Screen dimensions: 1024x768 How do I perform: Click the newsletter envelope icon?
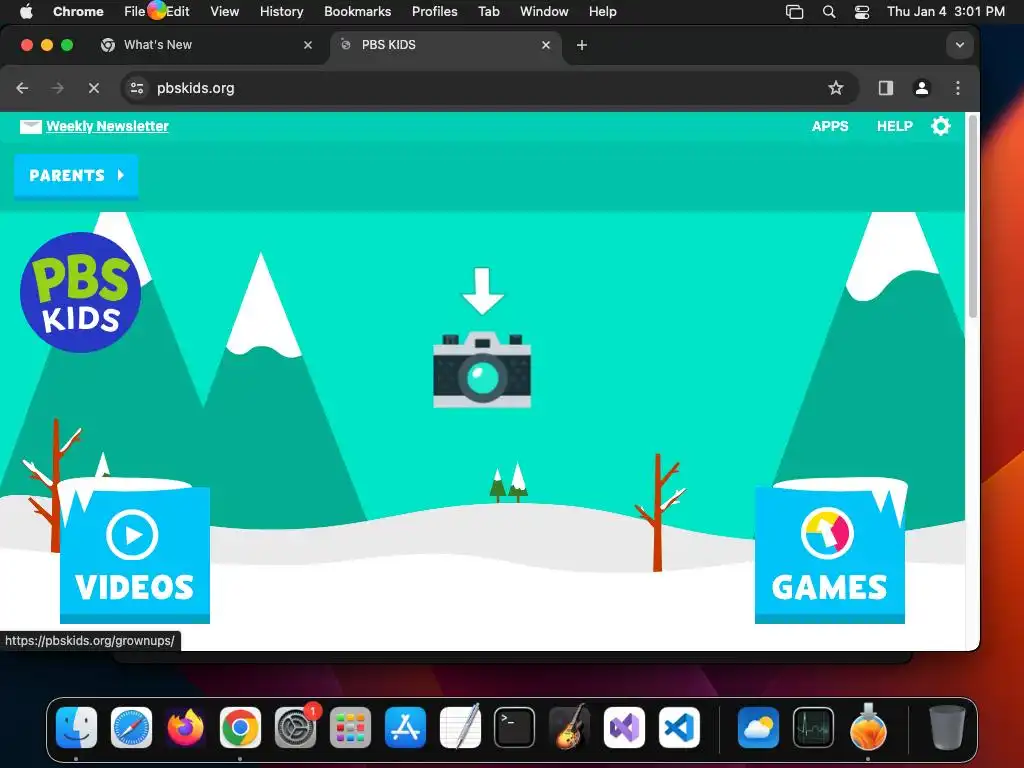(x=31, y=127)
